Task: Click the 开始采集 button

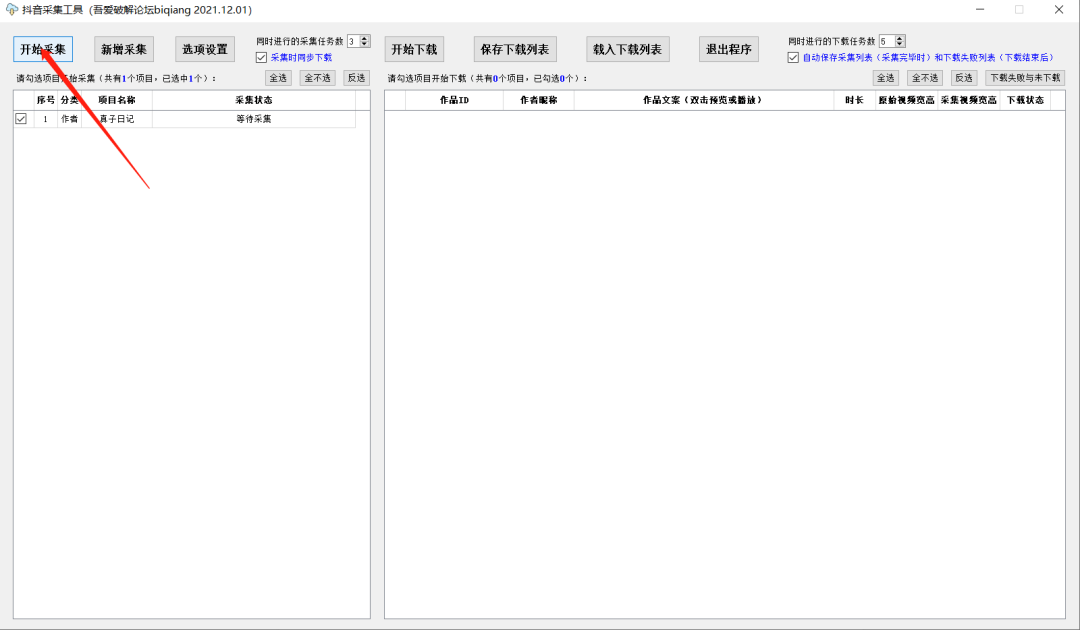Action: pyautogui.click(x=43, y=49)
